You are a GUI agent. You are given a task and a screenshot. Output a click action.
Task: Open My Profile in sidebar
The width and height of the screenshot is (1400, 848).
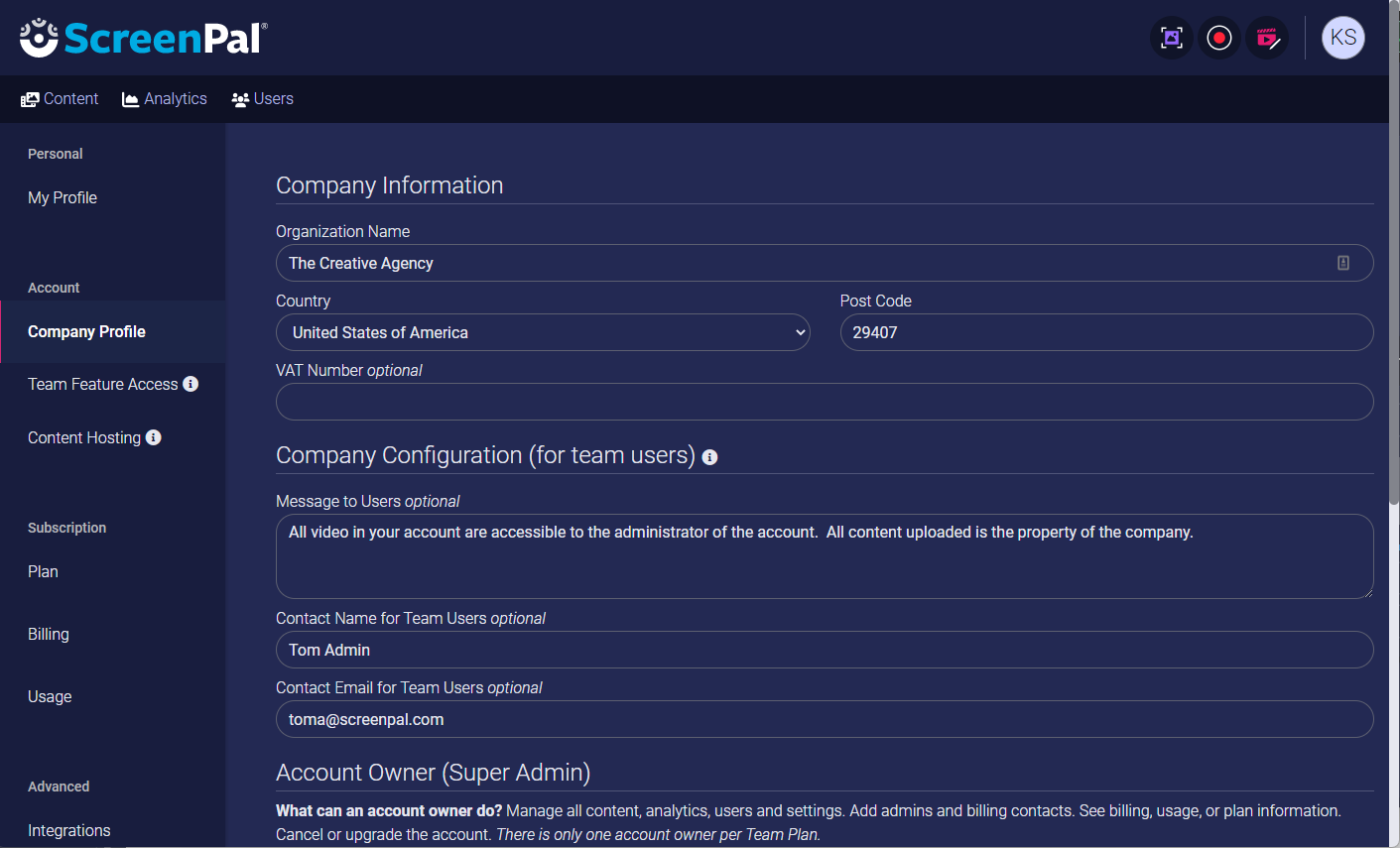click(63, 197)
